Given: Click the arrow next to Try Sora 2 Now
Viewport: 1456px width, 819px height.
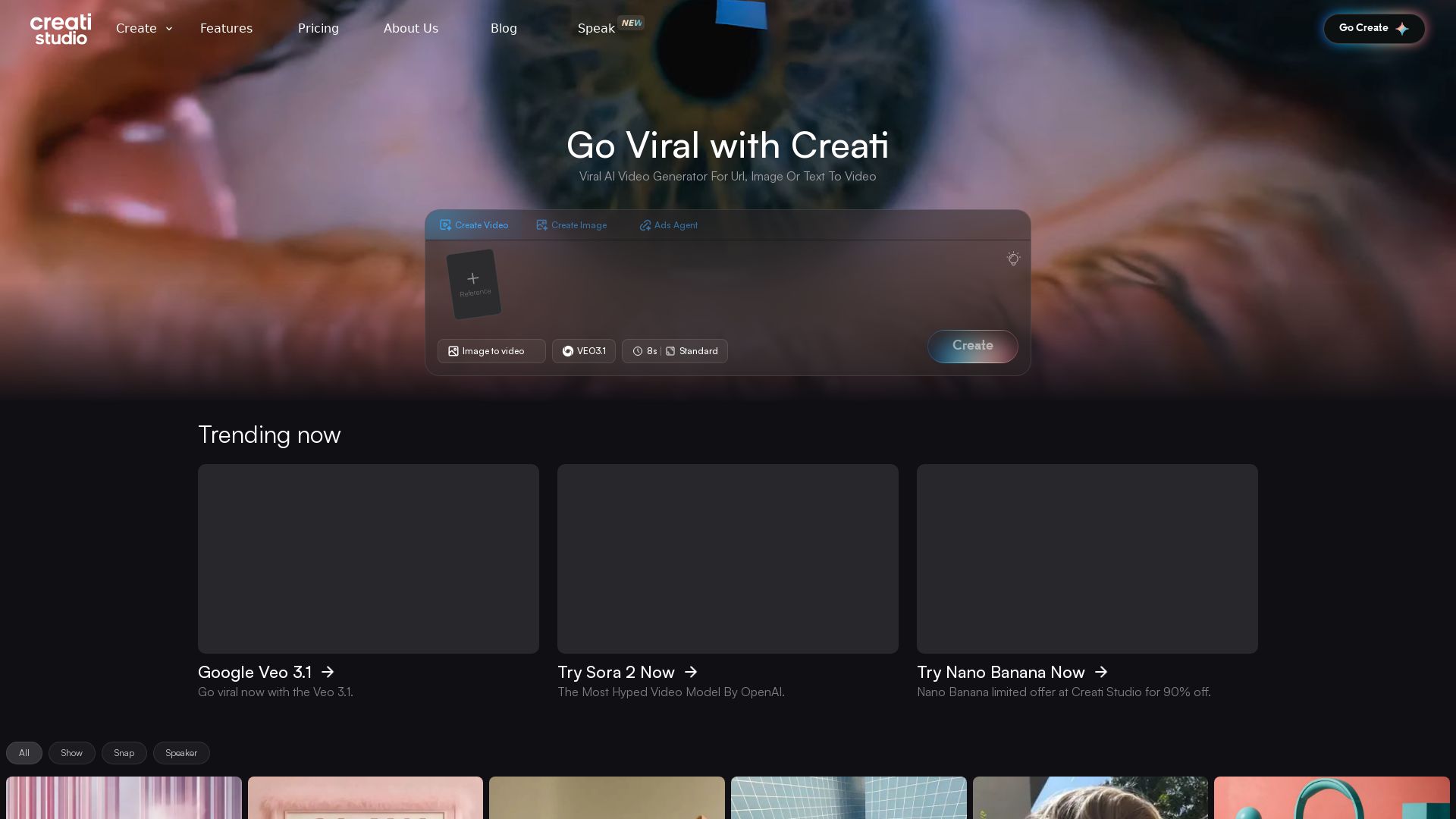Looking at the screenshot, I should point(691,673).
